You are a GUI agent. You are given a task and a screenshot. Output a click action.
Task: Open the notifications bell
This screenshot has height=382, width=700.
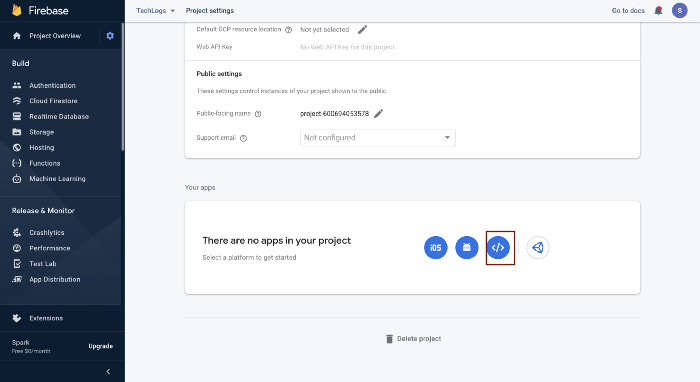click(658, 10)
